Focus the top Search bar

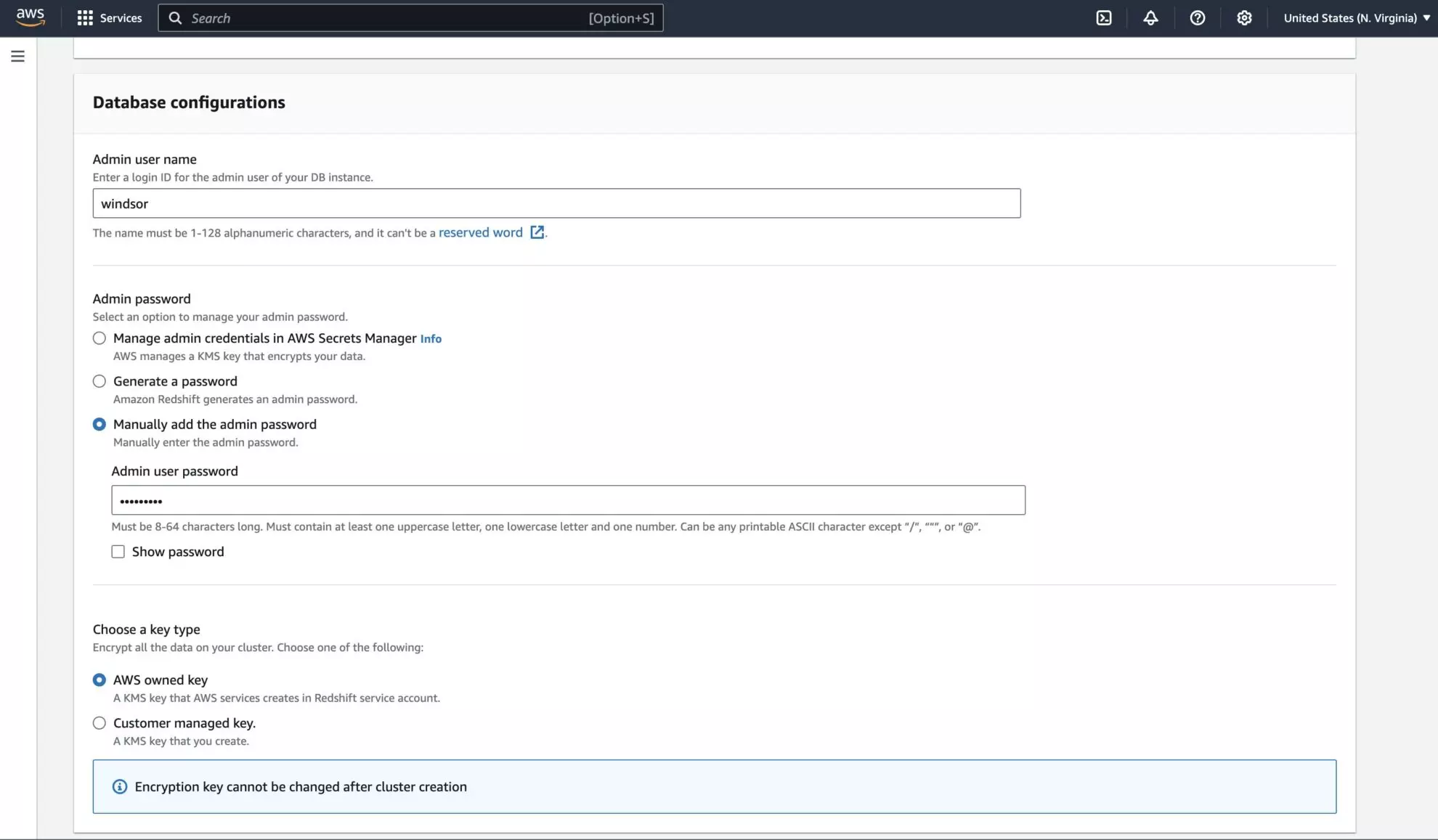(x=410, y=18)
